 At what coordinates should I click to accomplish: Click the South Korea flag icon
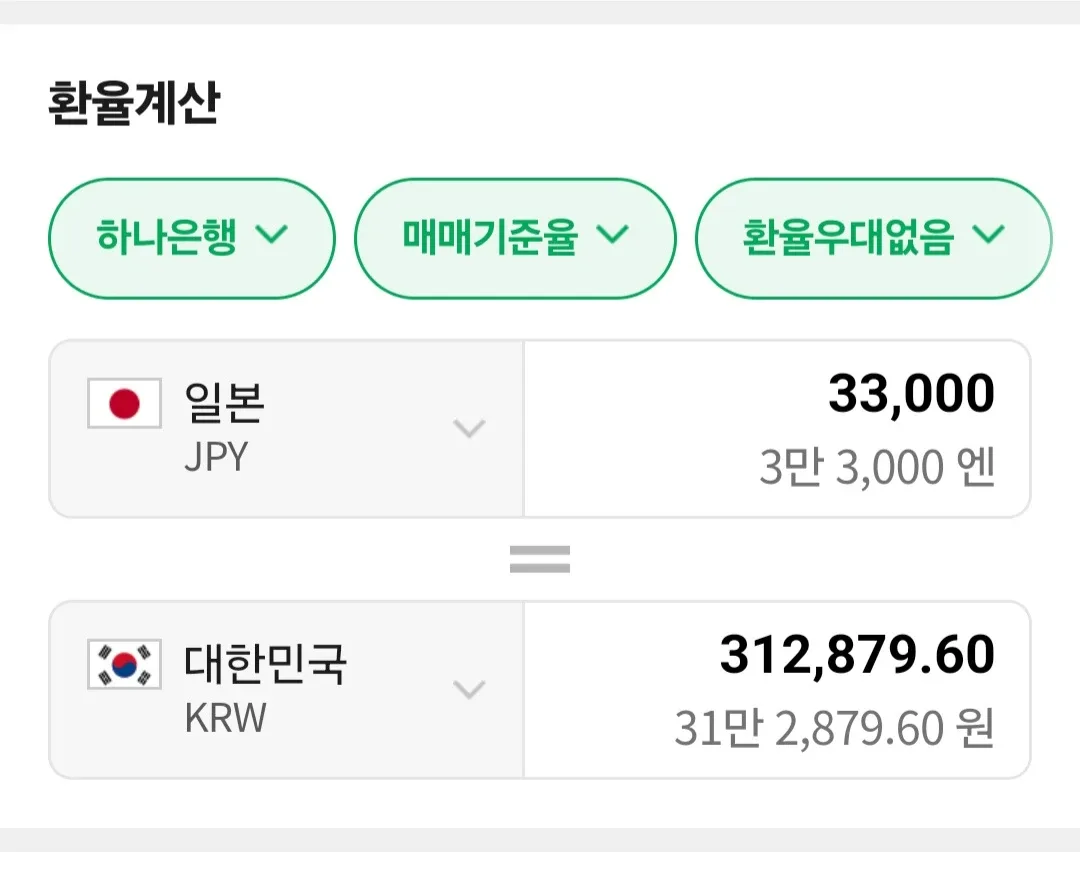124,664
